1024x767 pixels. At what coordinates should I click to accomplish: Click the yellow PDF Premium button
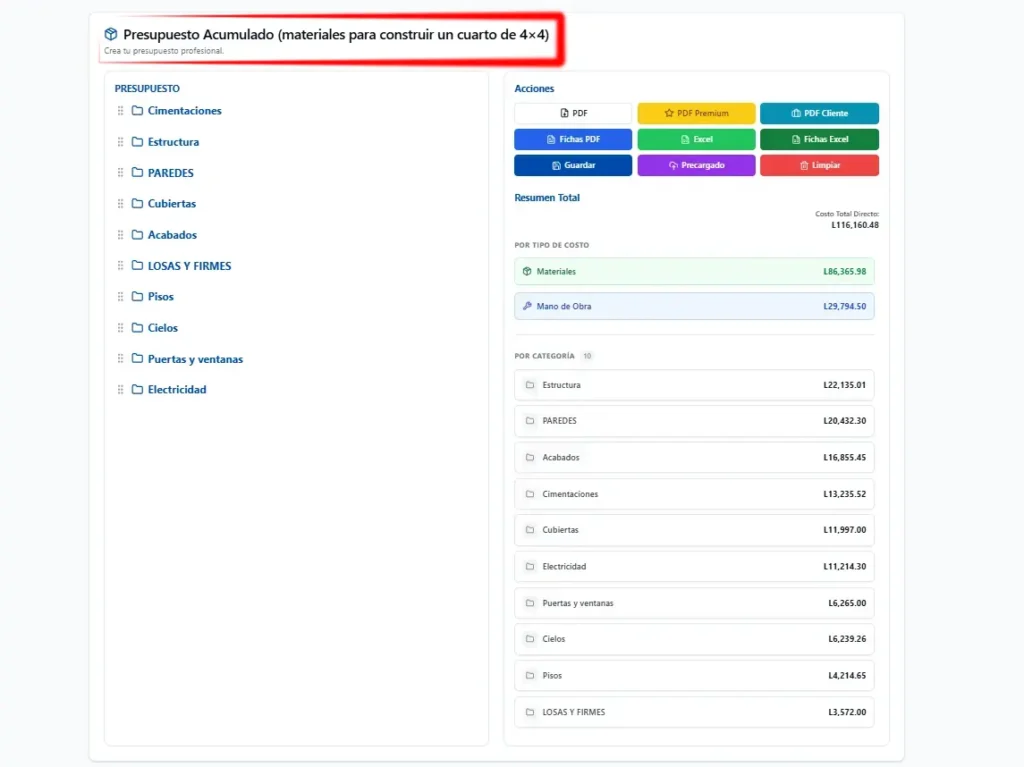coord(696,113)
